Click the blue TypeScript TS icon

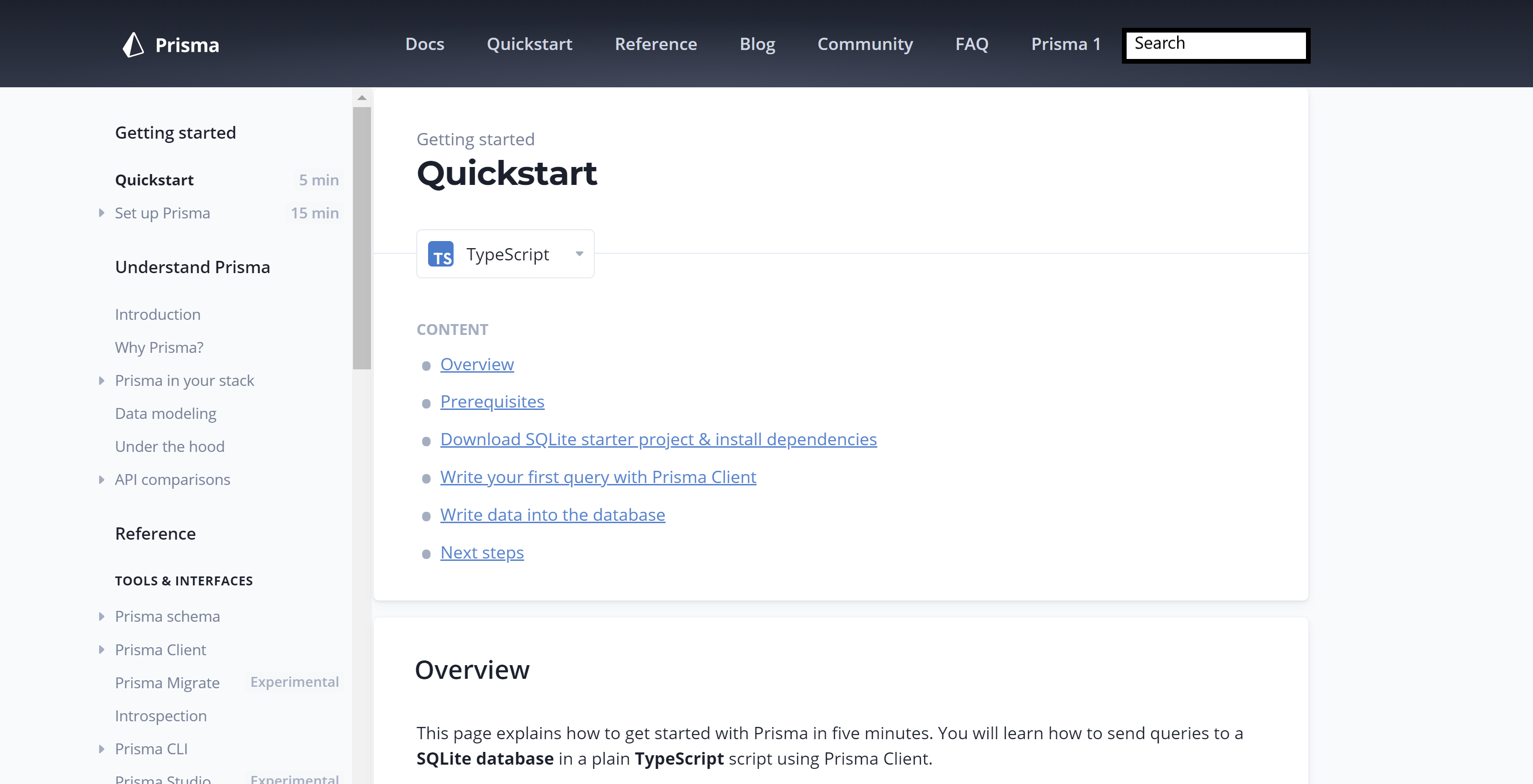tap(440, 254)
